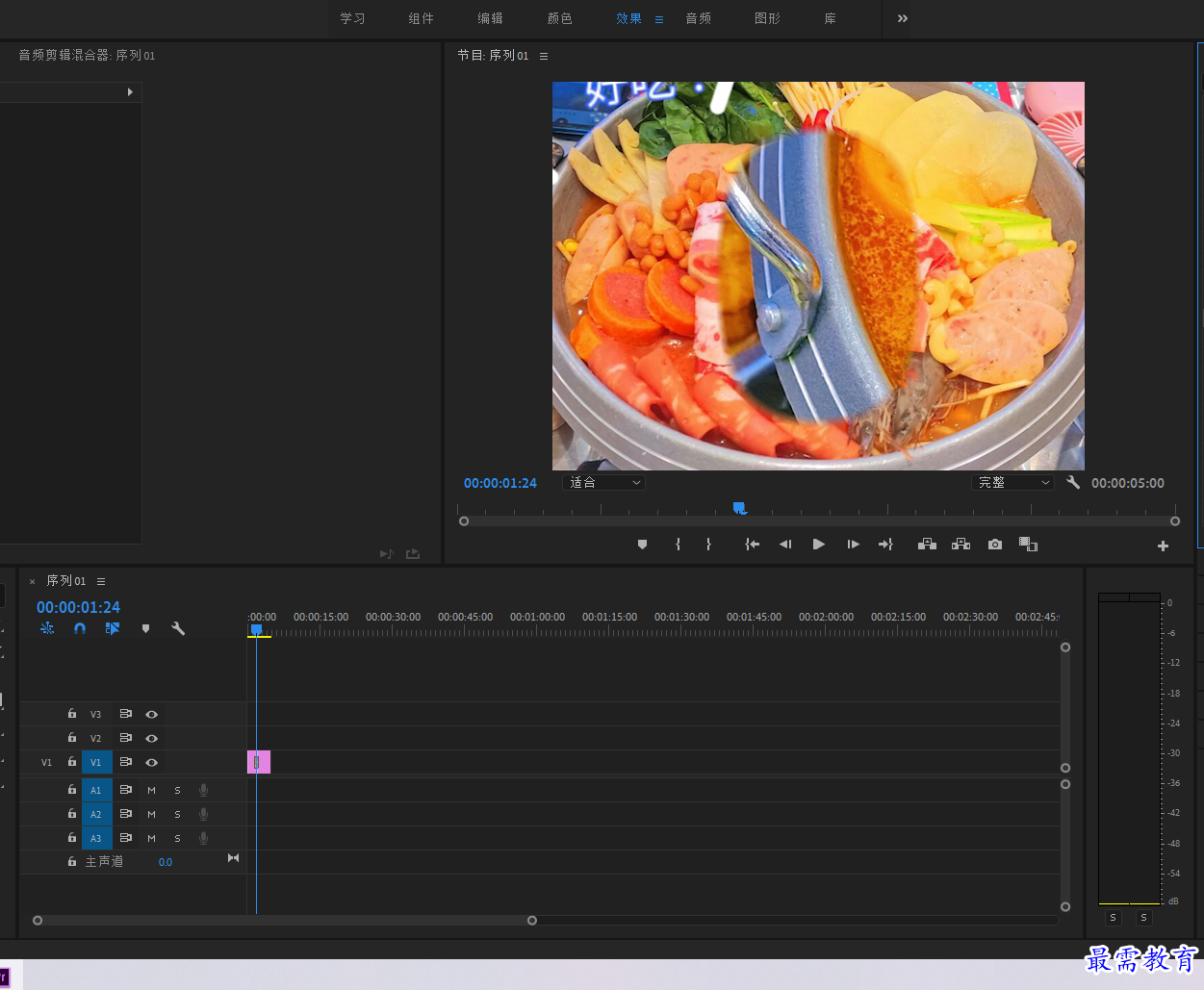Open program monitor settings wrench
Screen dimensions: 1204x990
coord(1073,483)
